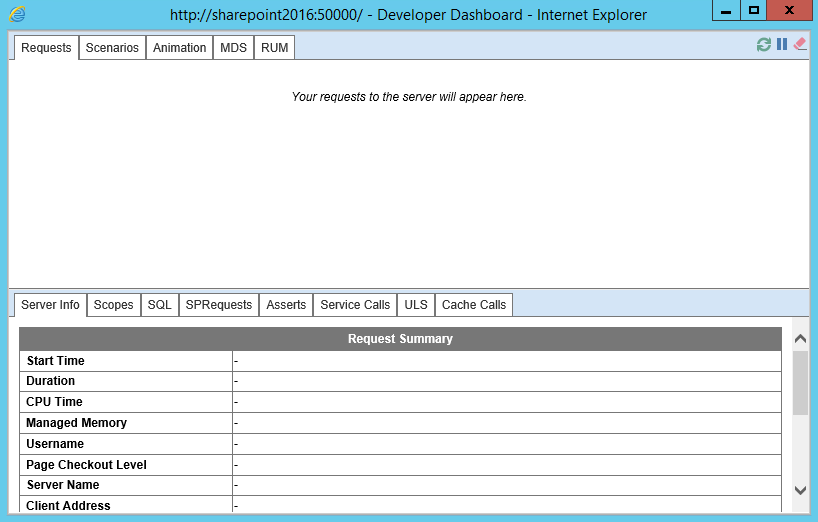Select the Client Address row label
This screenshot has height=522, width=818.
(68, 506)
